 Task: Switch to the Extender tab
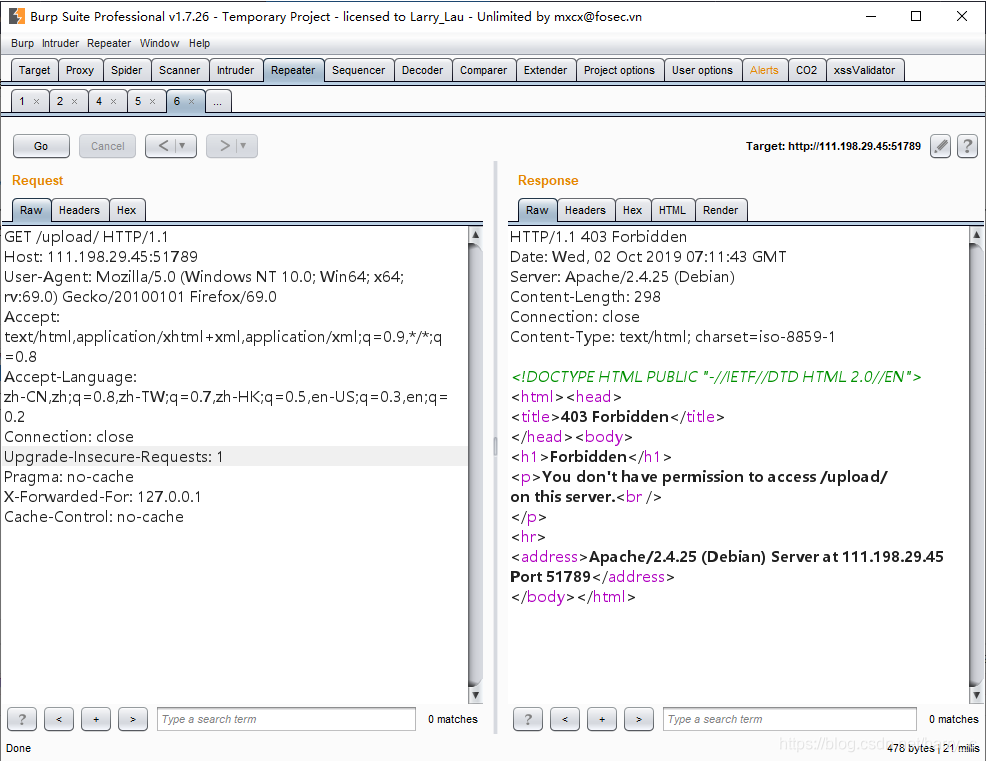click(545, 70)
